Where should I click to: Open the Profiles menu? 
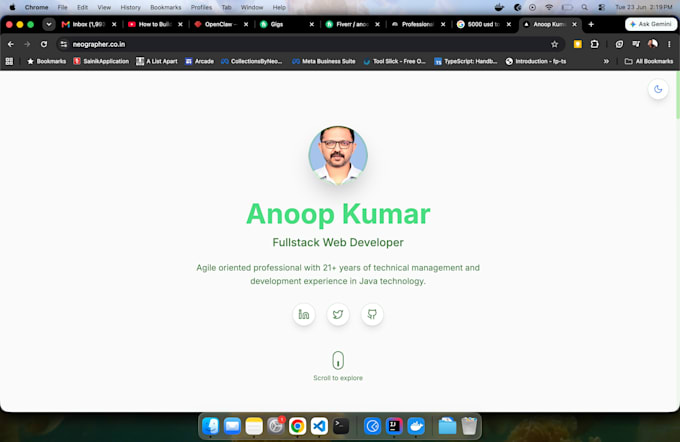coord(201,7)
